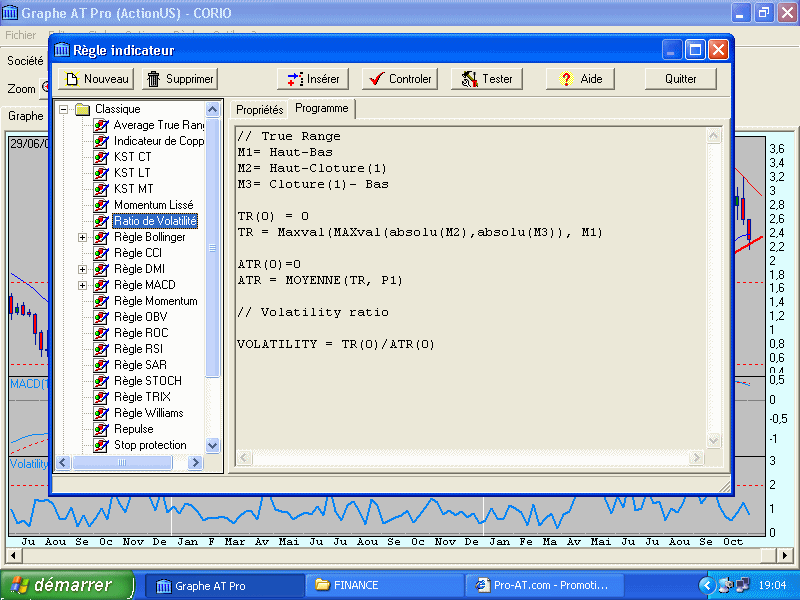Viewport: 800px width, 600px height.
Task: Click the KST MT indicator icon
Action: click(x=101, y=189)
